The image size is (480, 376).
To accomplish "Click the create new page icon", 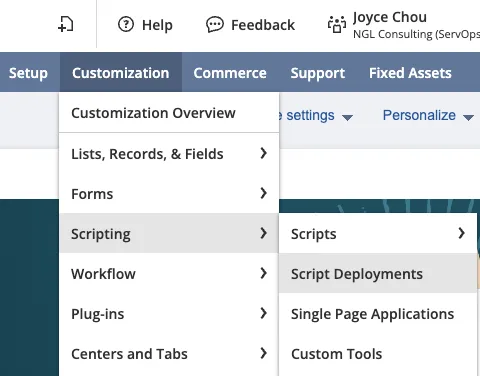I will coord(65,25).
